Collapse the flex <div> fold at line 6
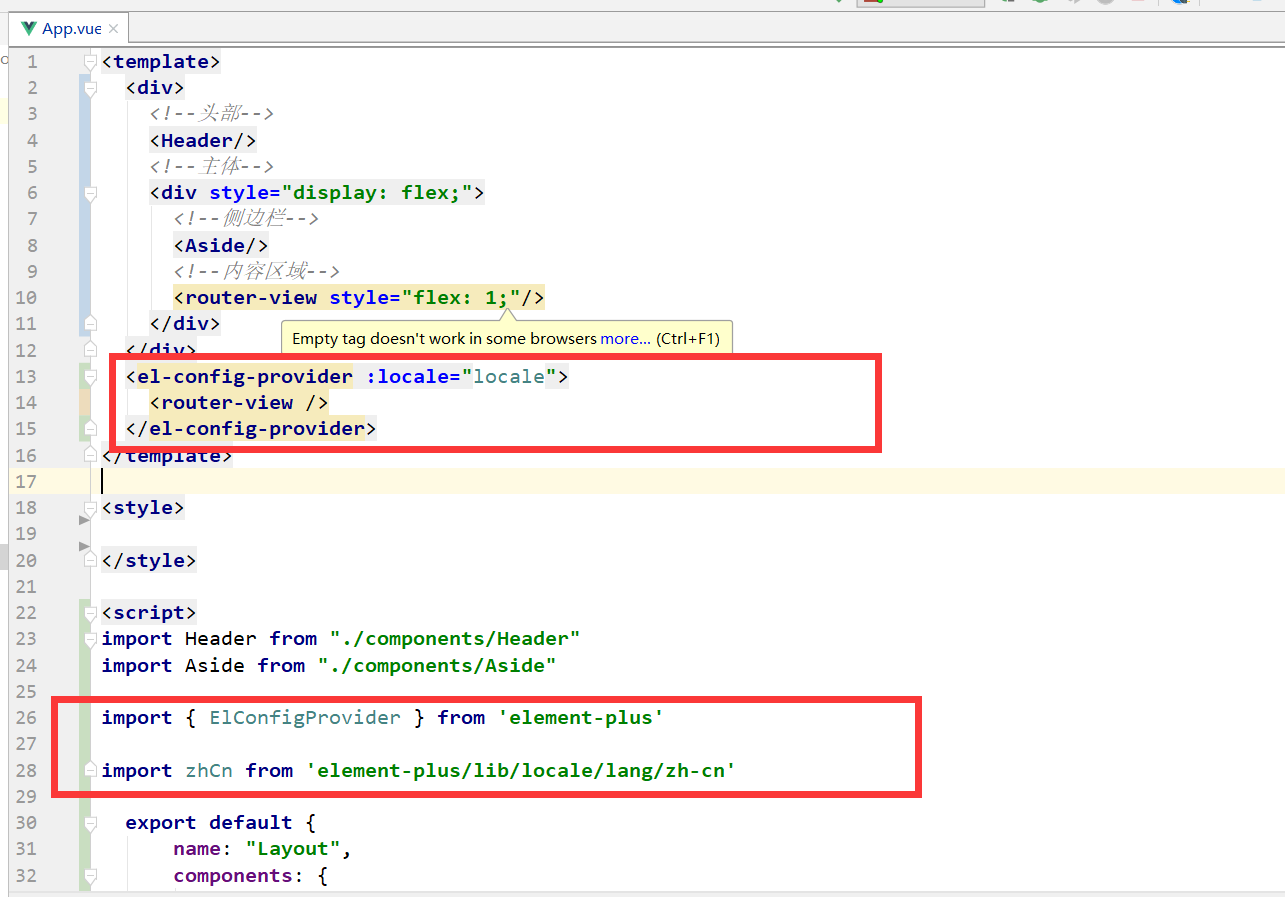1285x897 pixels. tap(90, 193)
